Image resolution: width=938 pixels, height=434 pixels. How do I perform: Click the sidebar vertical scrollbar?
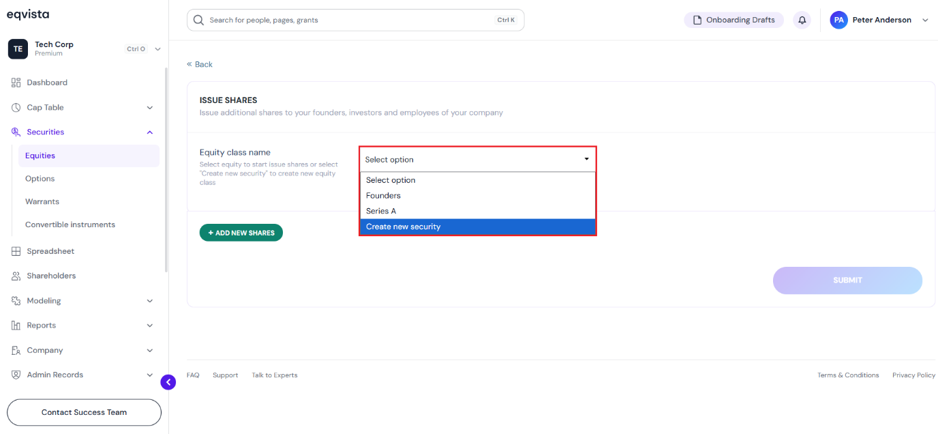coord(166,171)
